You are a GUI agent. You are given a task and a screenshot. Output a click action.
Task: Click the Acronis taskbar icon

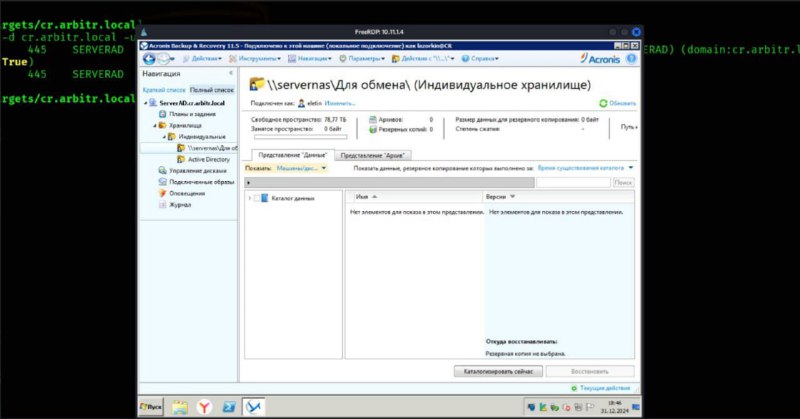(253, 407)
